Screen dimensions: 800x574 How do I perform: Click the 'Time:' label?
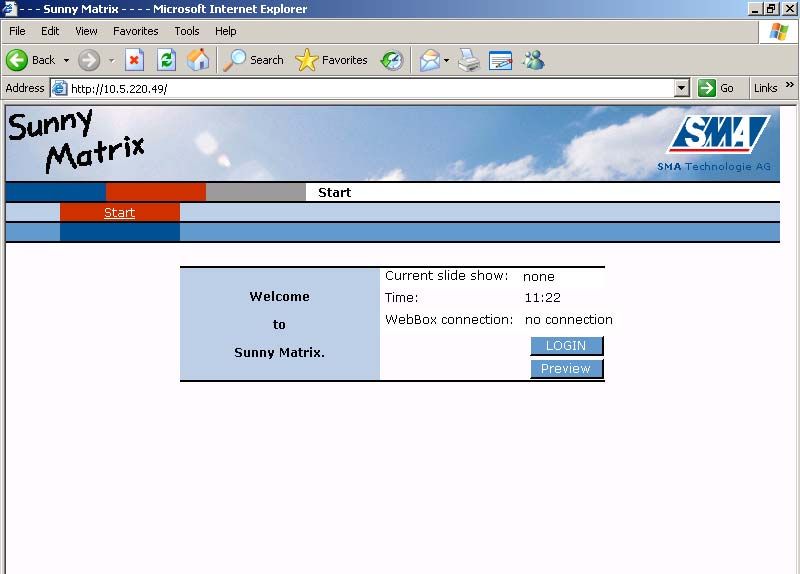[x=402, y=297]
